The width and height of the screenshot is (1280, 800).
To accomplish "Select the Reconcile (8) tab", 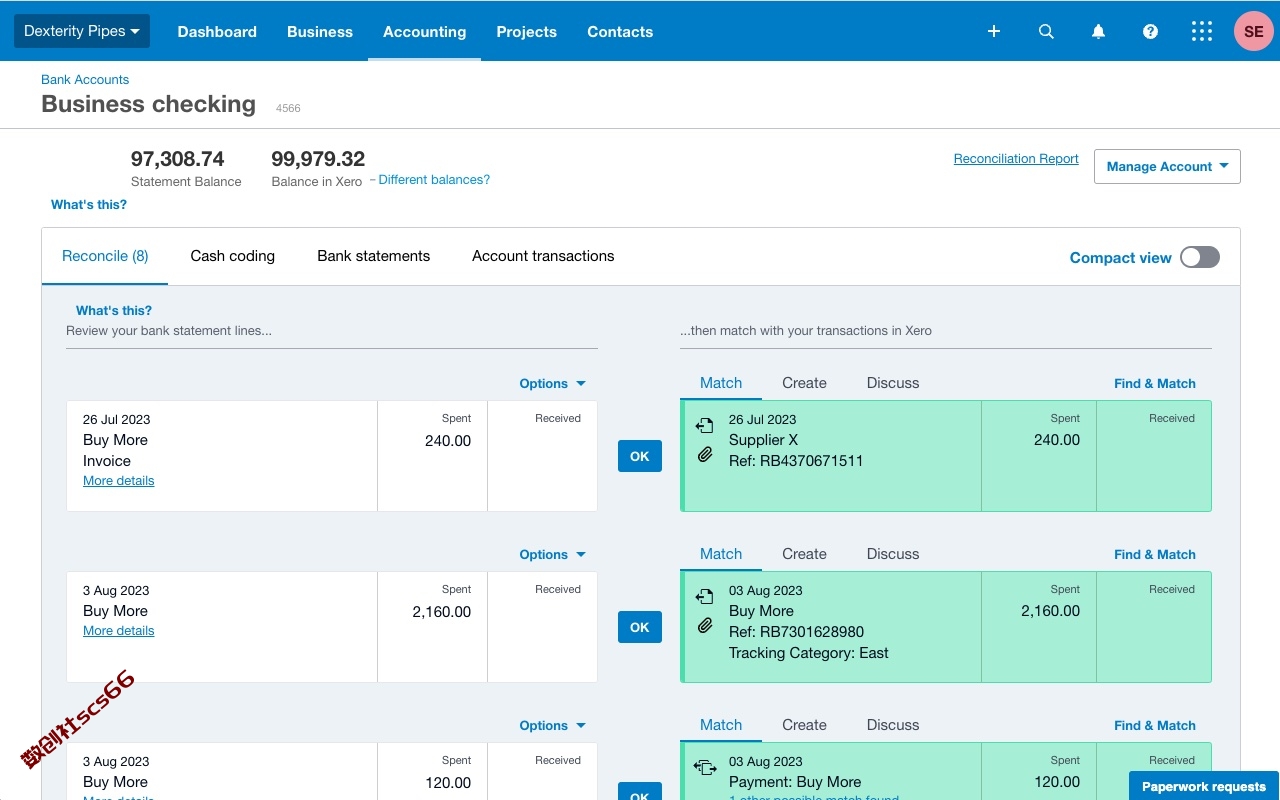I will pos(105,256).
